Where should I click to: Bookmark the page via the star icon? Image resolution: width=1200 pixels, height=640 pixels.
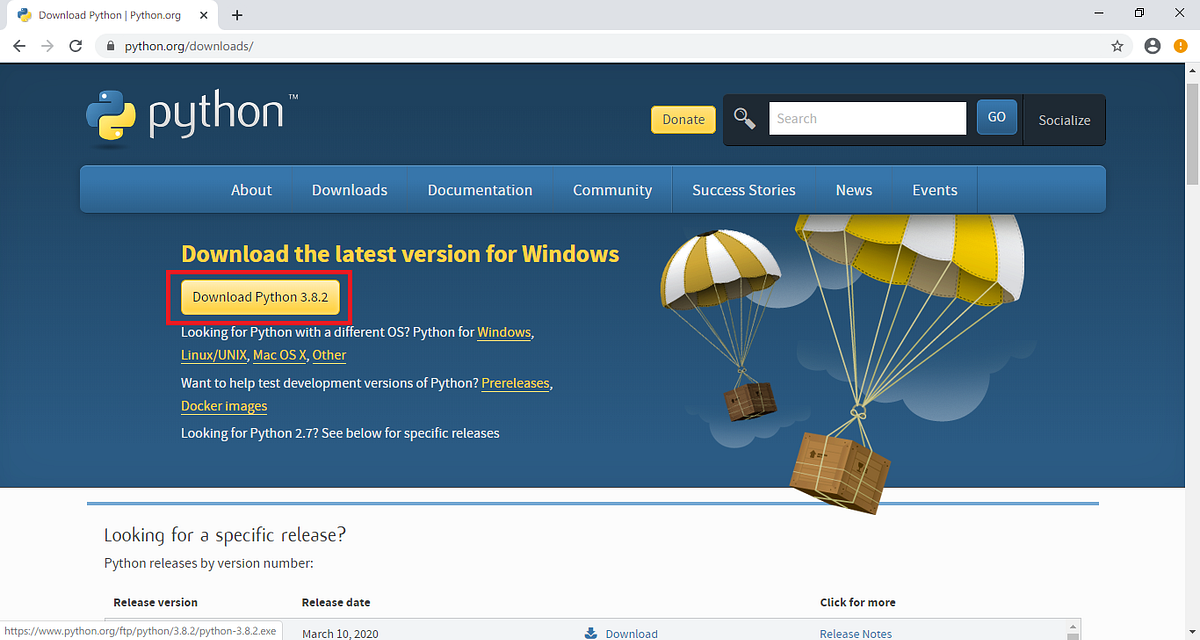coord(1117,45)
